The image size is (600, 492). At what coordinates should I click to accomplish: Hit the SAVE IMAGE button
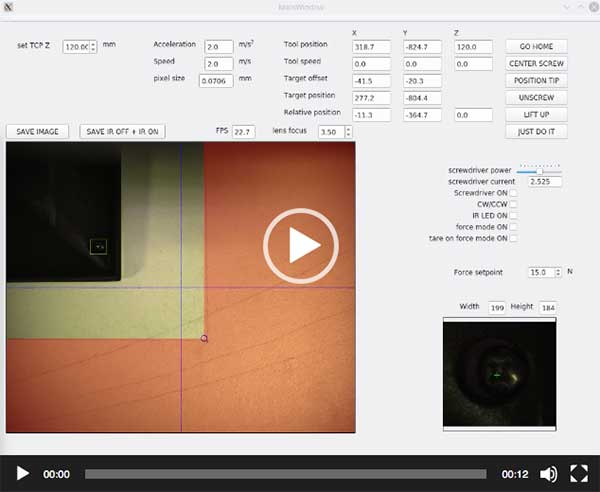(38, 131)
